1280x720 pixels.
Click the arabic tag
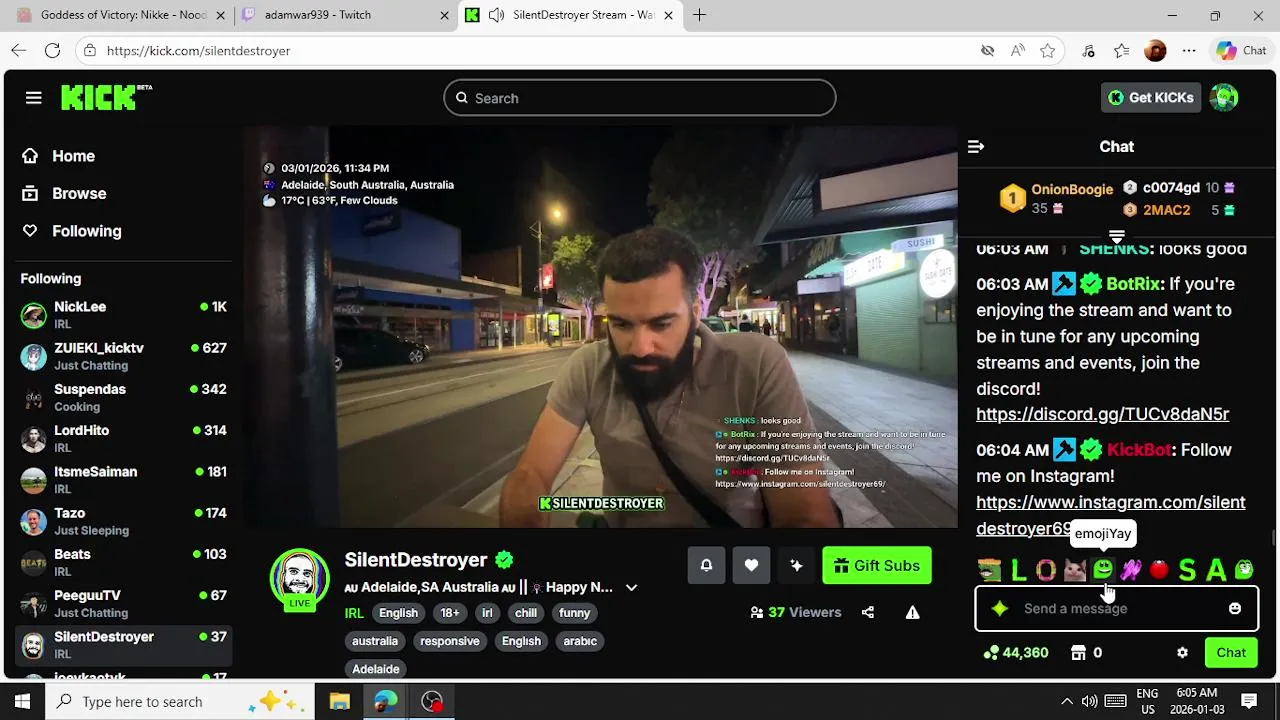point(580,641)
